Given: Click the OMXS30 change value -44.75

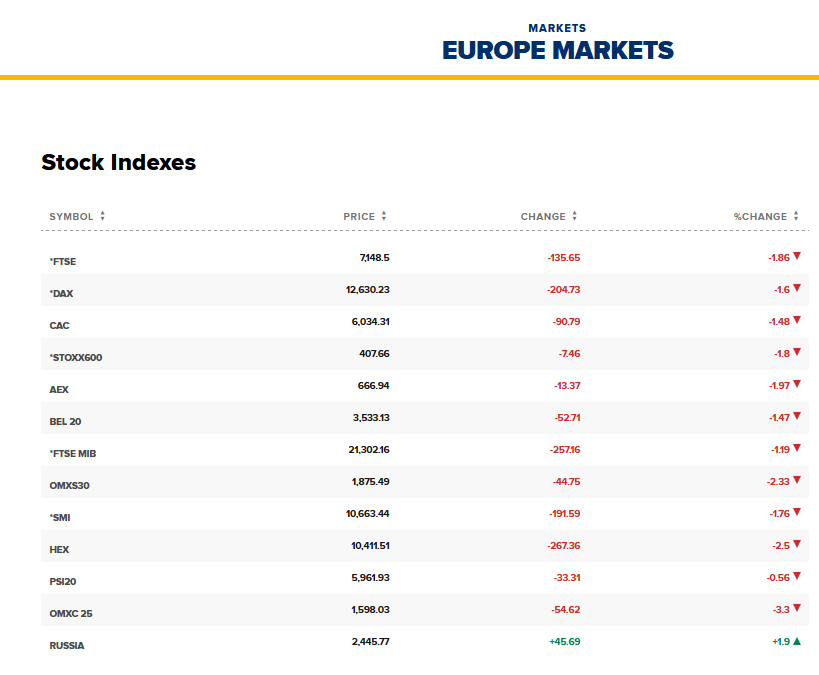Looking at the screenshot, I should (x=566, y=482).
